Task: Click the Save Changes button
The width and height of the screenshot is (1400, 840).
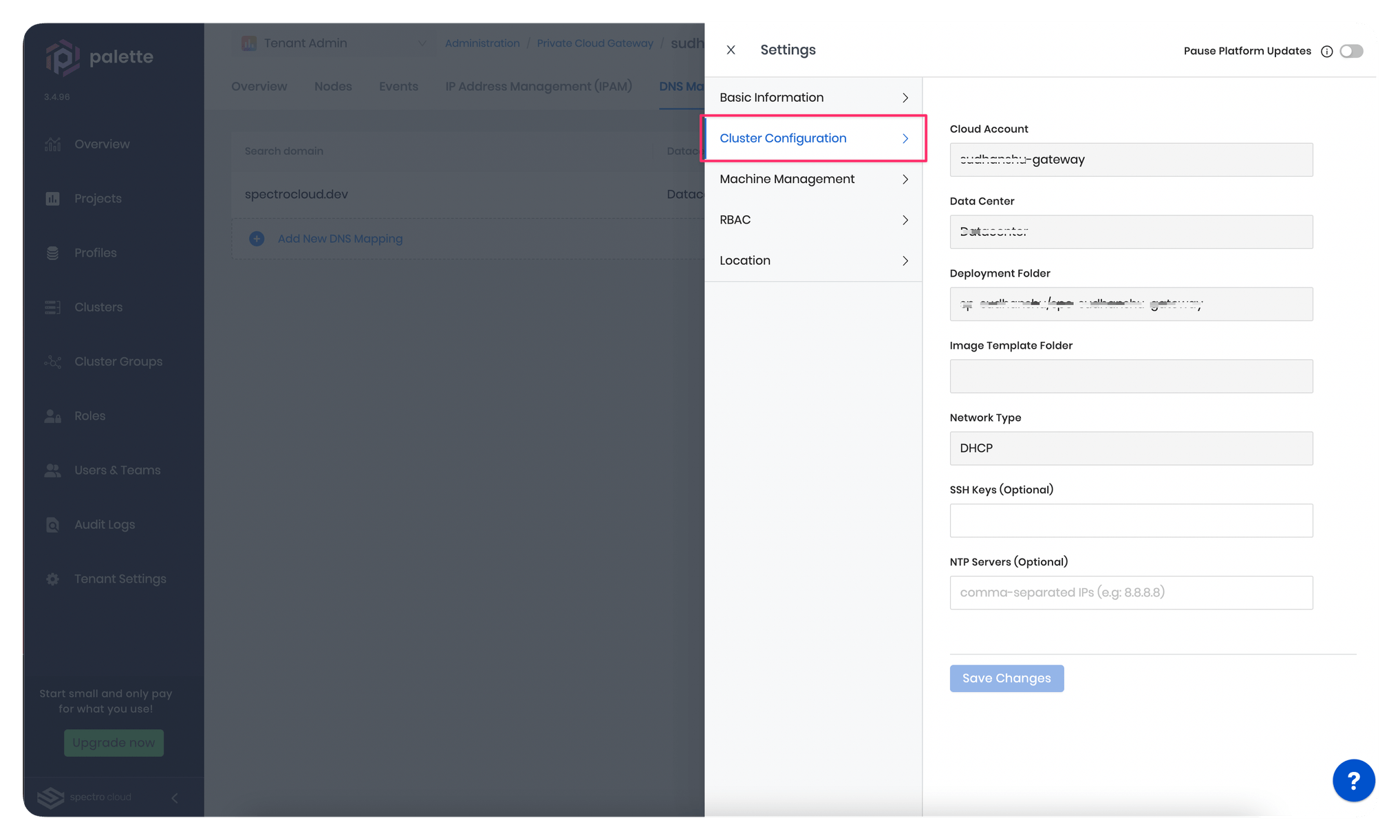Action: 1006,678
